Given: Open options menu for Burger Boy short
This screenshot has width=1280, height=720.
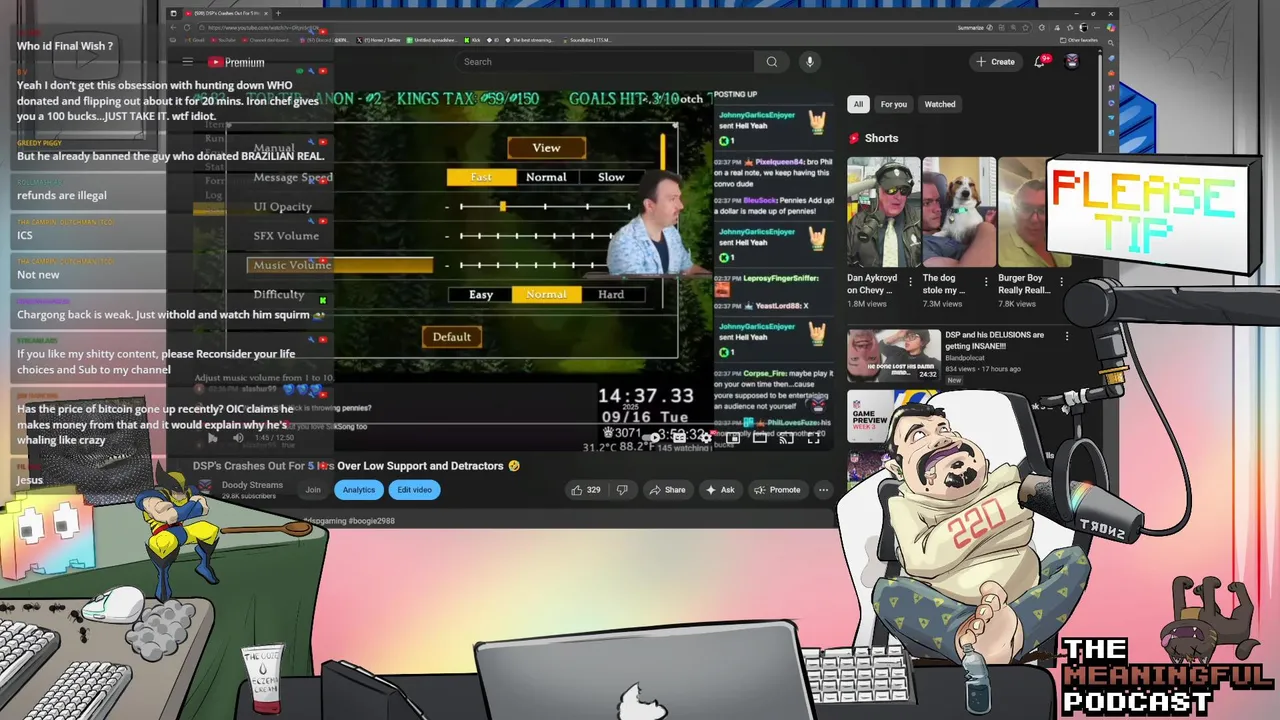Looking at the screenshot, I should (x=1061, y=282).
